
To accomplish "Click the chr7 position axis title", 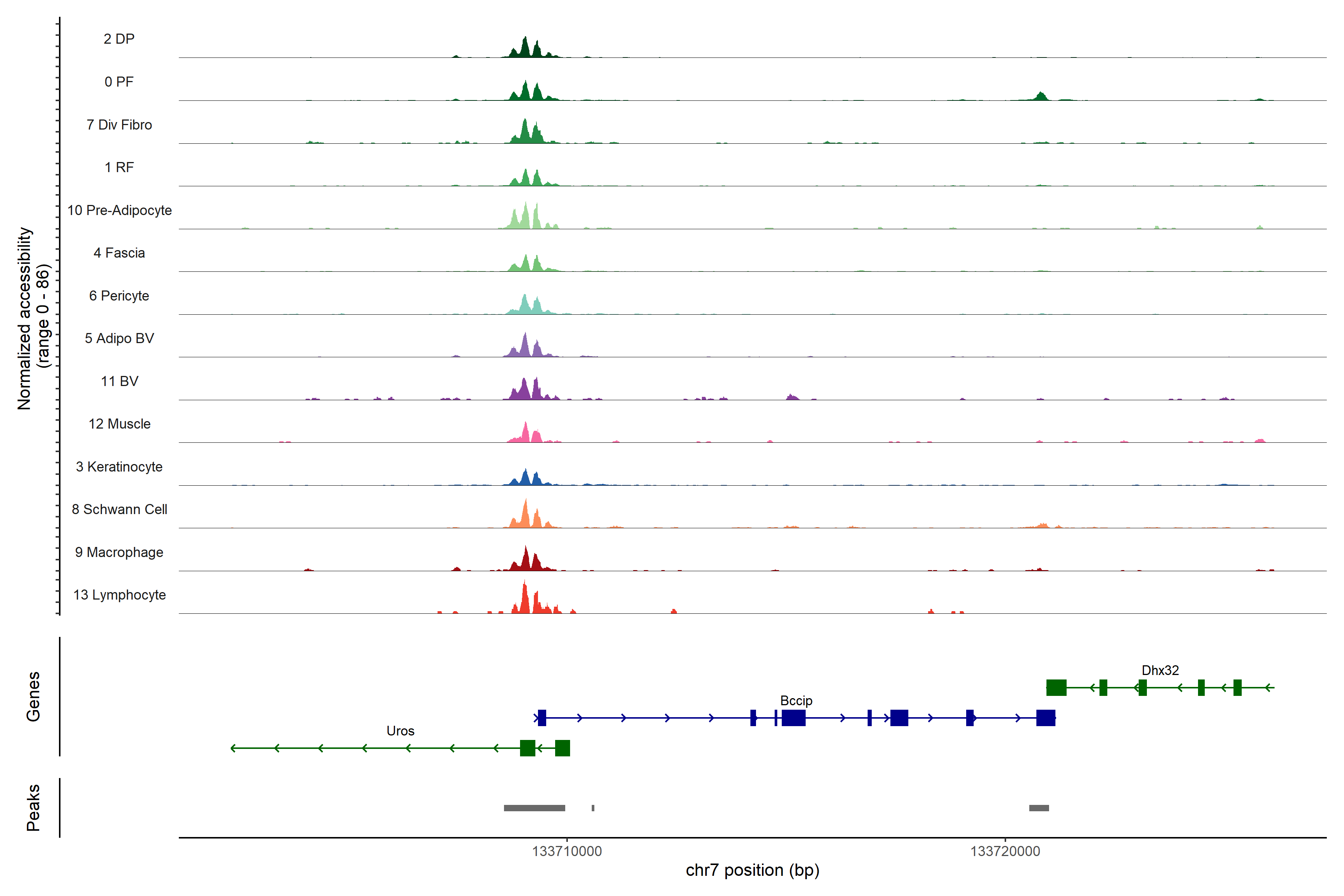I will (x=753, y=870).
